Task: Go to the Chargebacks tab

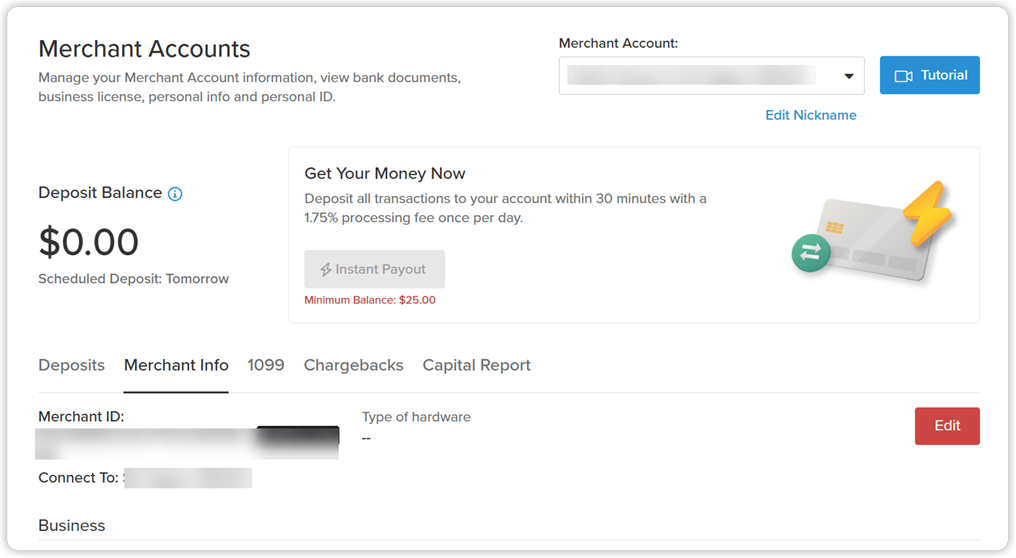Action: point(354,366)
